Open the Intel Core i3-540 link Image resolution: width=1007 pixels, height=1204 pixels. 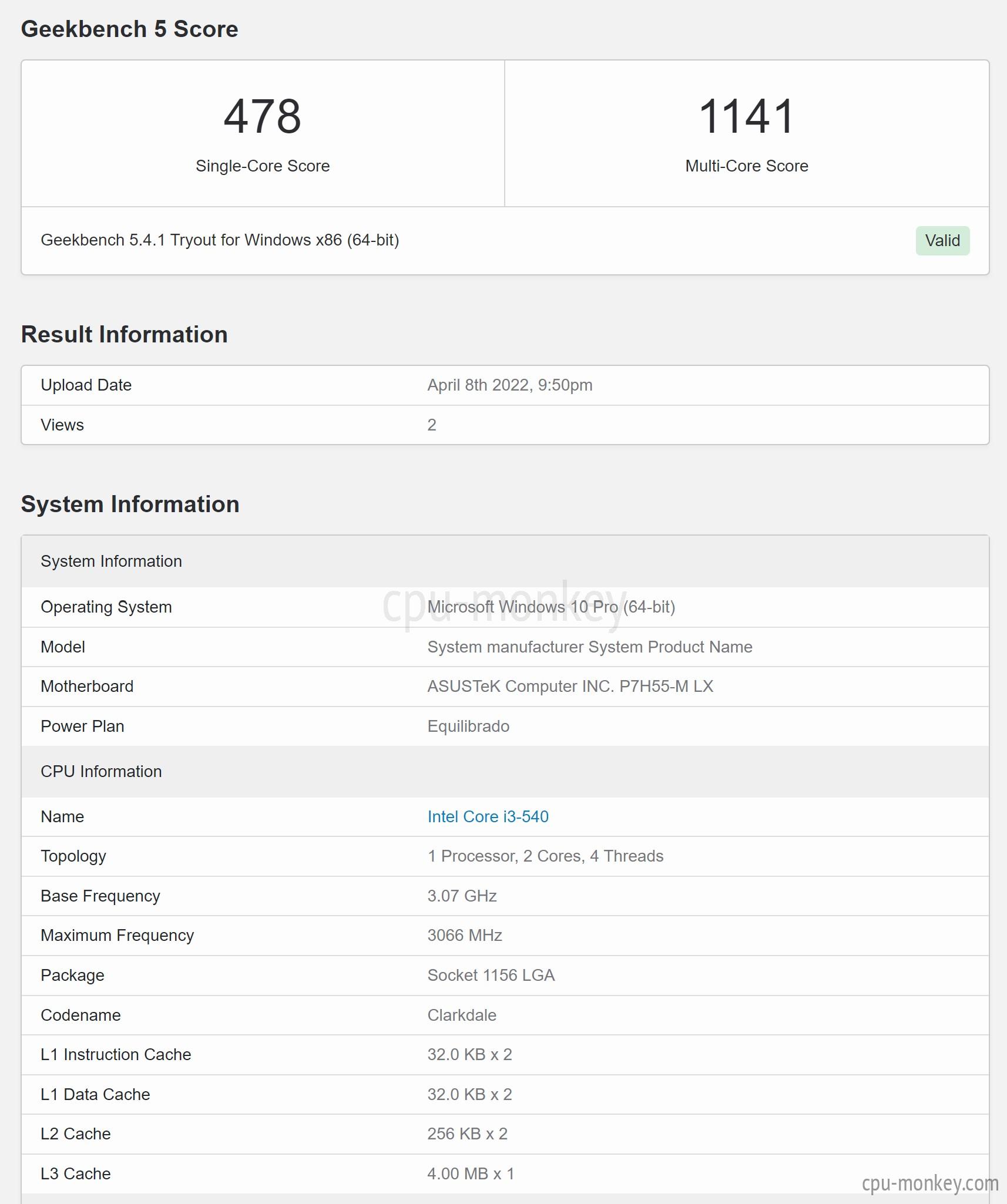click(488, 816)
